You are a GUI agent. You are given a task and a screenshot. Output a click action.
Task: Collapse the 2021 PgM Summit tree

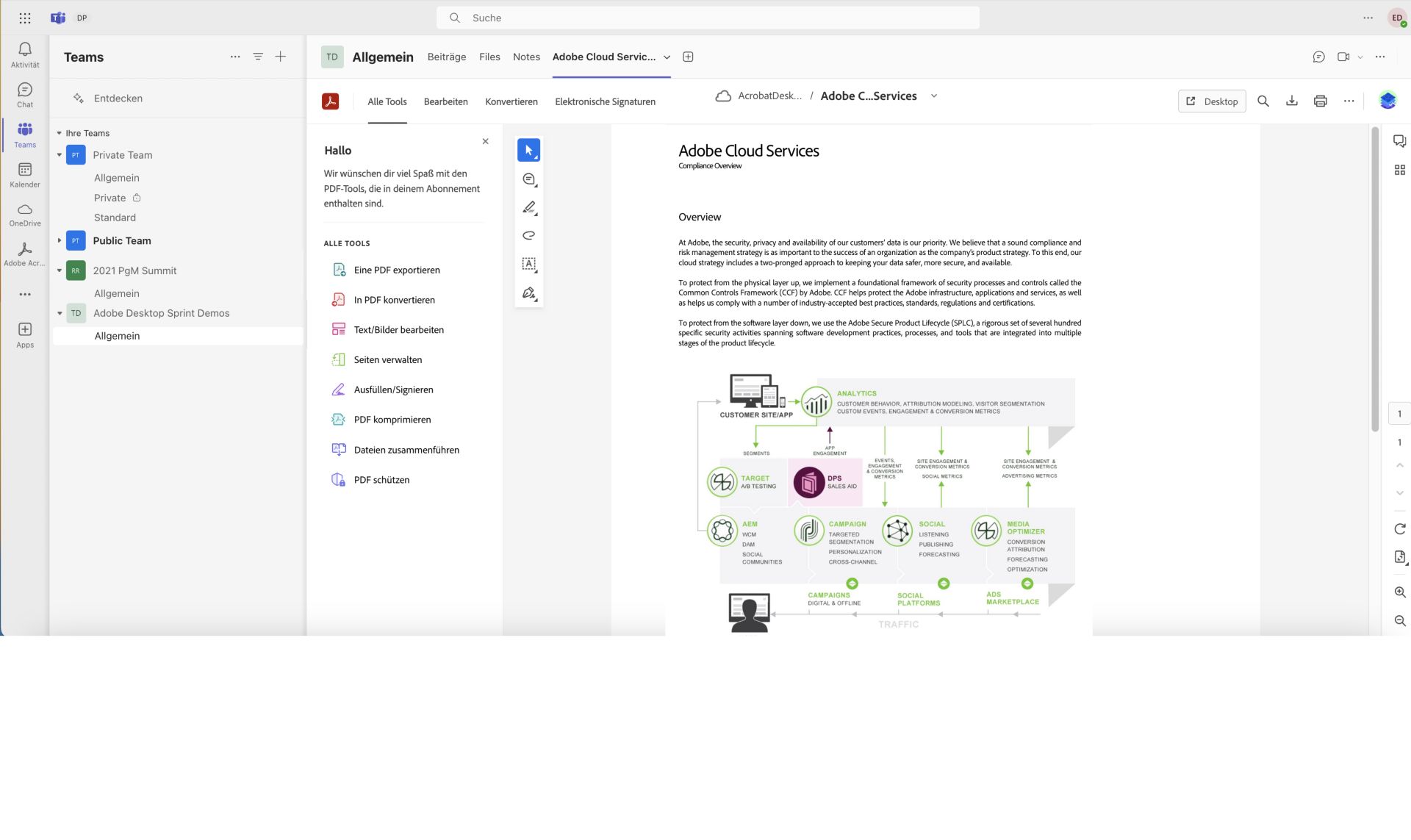pyautogui.click(x=60, y=270)
